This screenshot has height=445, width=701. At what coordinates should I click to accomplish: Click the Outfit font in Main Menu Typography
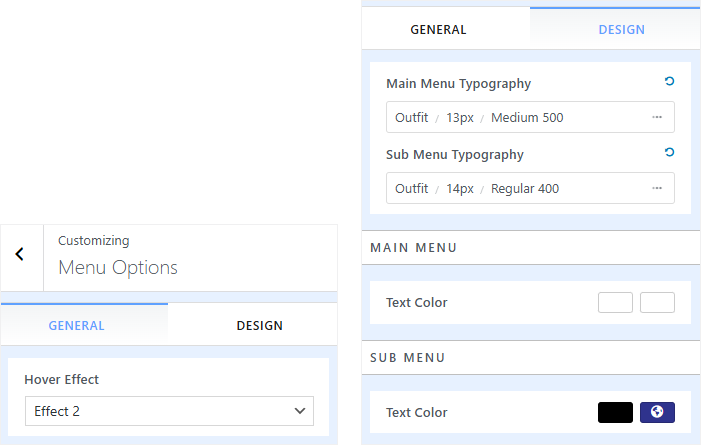pos(411,118)
